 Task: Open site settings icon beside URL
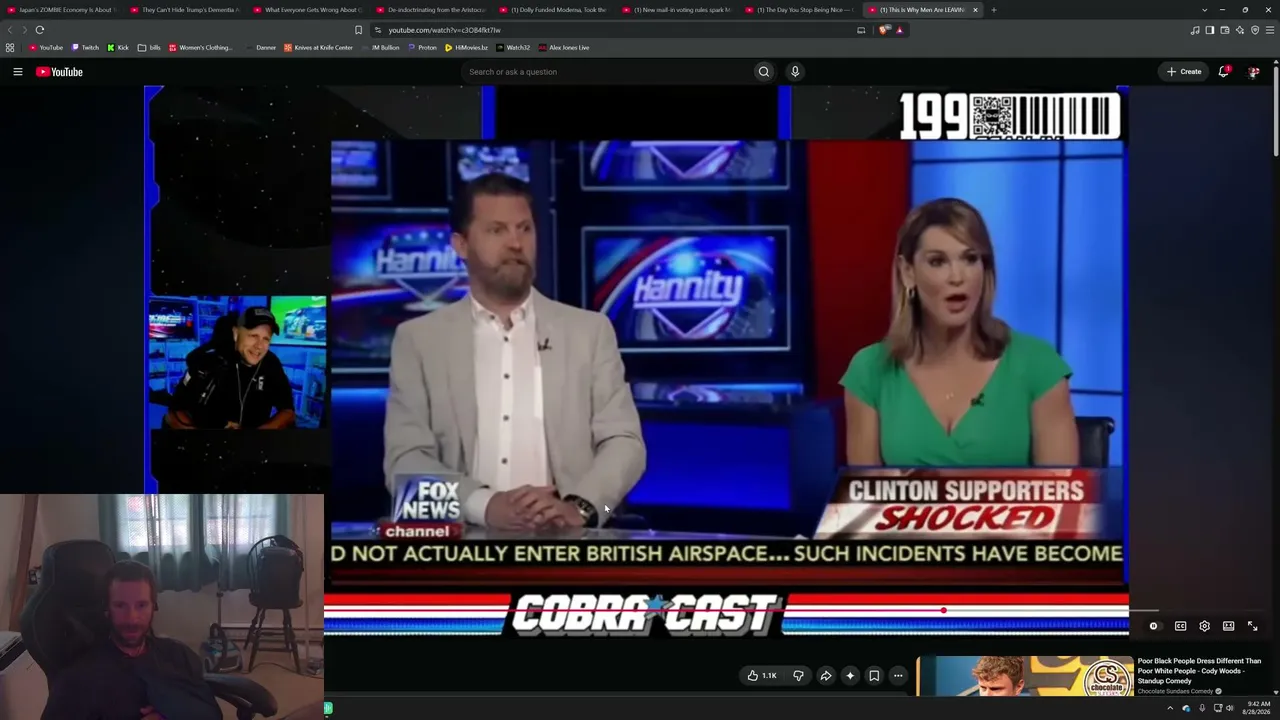pyautogui.click(x=377, y=30)
